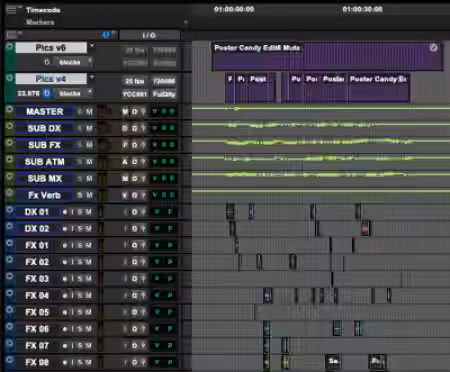This screenshot has width=450, height=372.
Task: Open the output selector on the DX 01 track
Action: [x=134, y=212]
